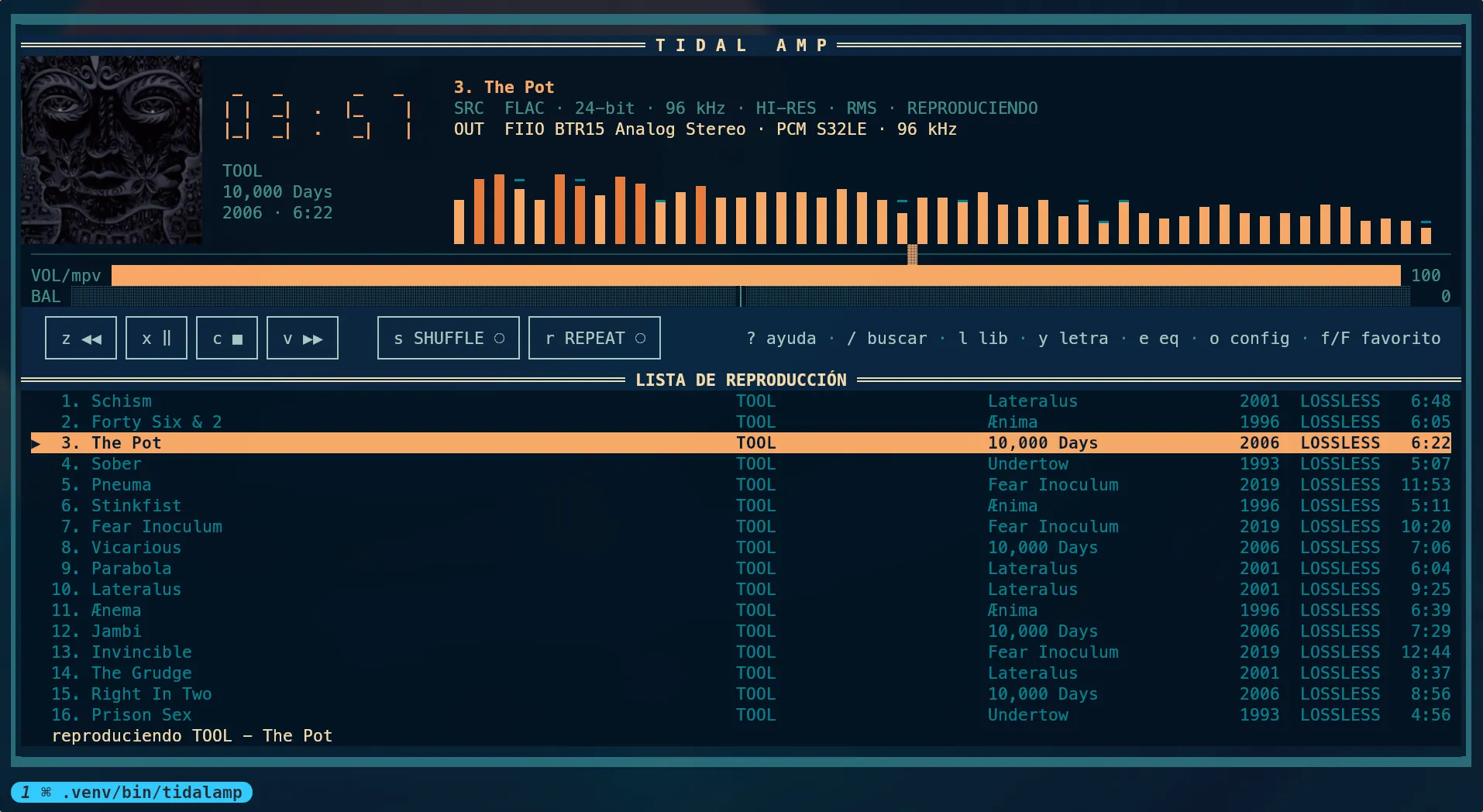Screen dimensions: 1483x812
Task: Select track 2. Forty Six & 2
Action: pyautogui.click(x=741, y=422)
